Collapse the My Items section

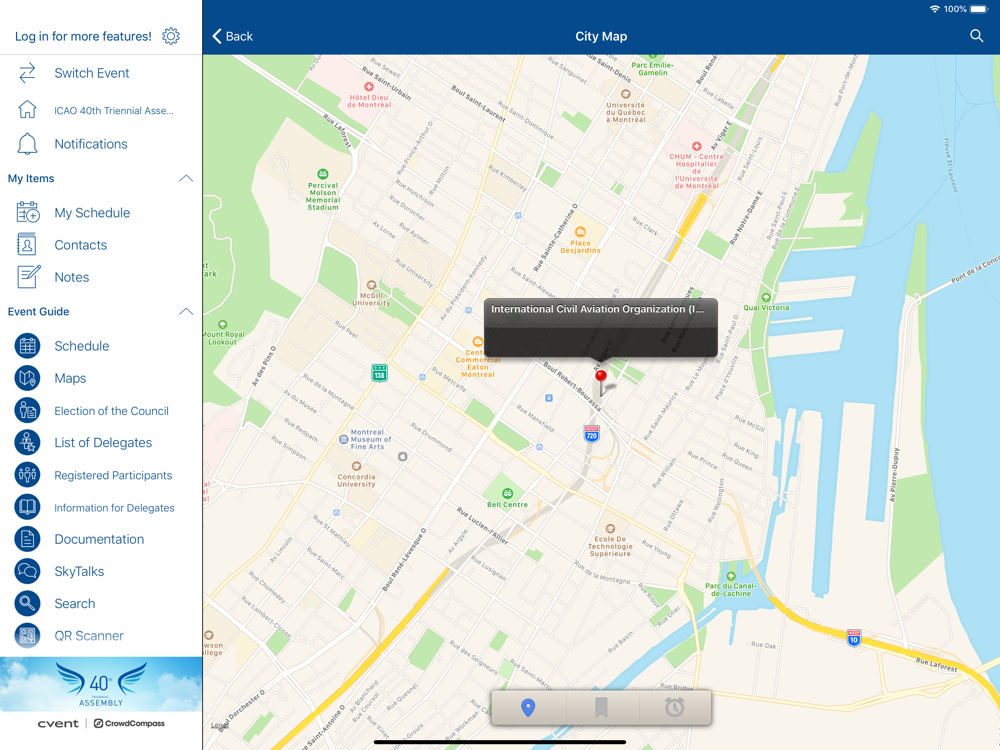186,179
